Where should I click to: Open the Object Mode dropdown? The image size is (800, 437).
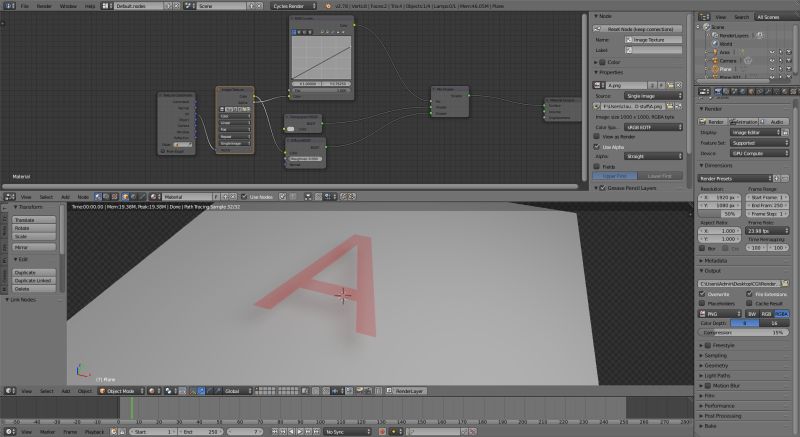point(121,391)
